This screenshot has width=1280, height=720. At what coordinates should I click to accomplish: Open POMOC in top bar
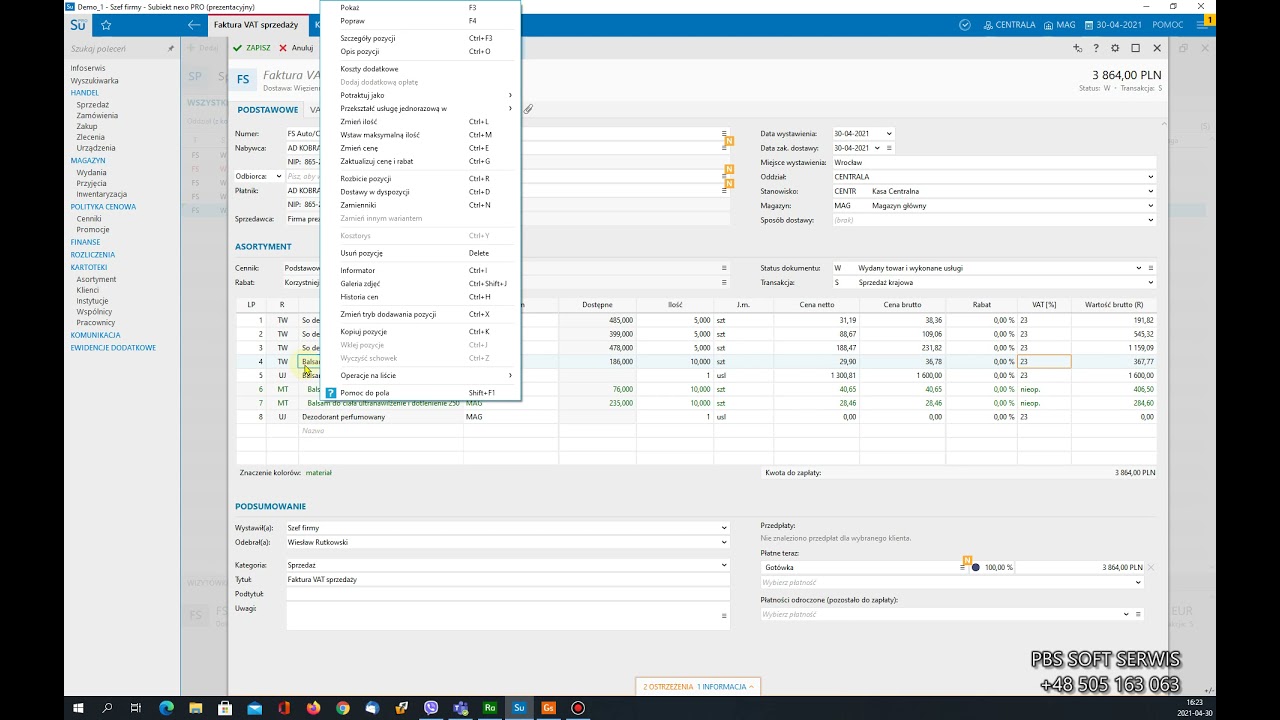[1167, 25]
